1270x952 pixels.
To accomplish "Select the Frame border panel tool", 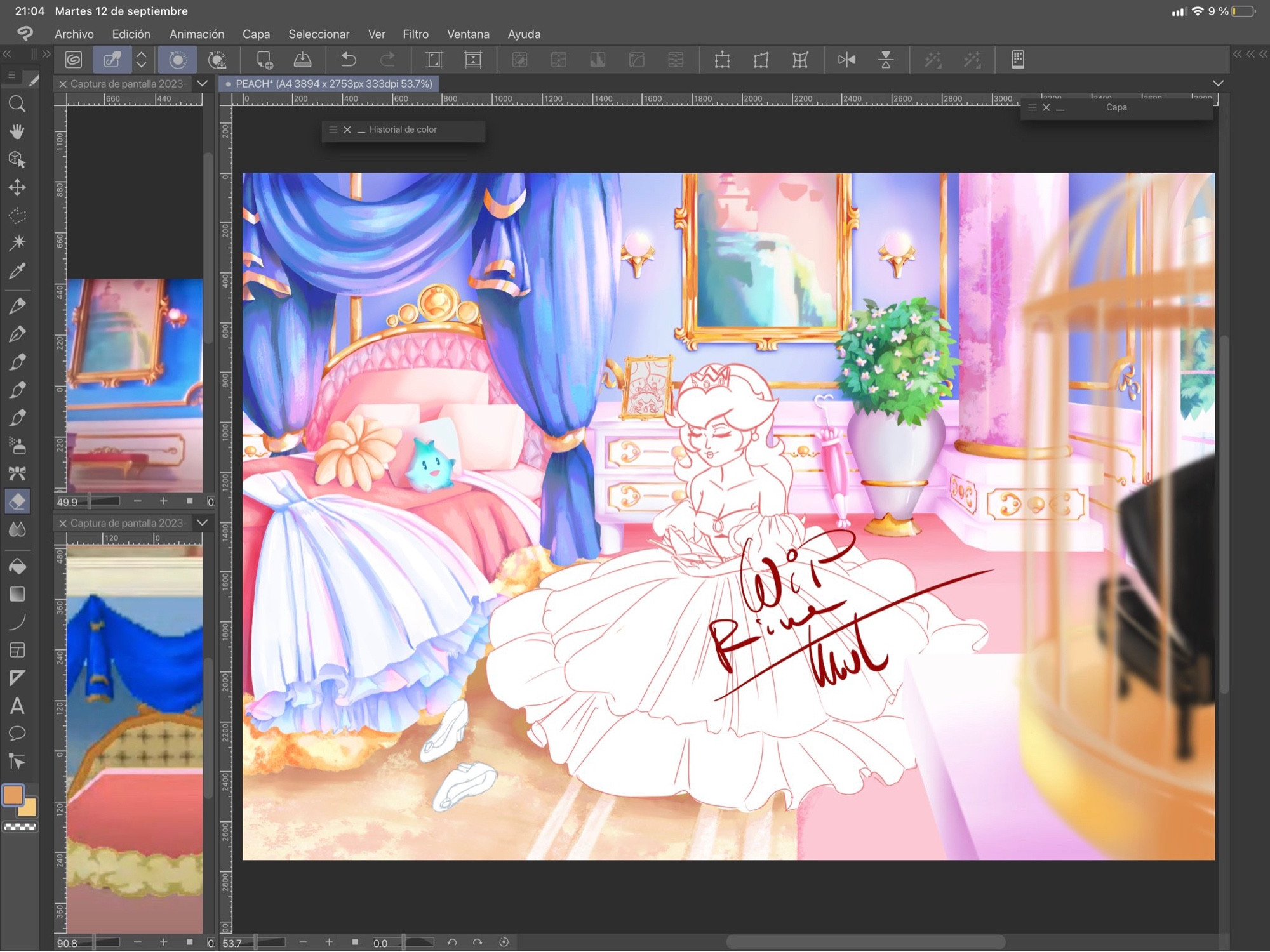I will click(x=17, y=650).
